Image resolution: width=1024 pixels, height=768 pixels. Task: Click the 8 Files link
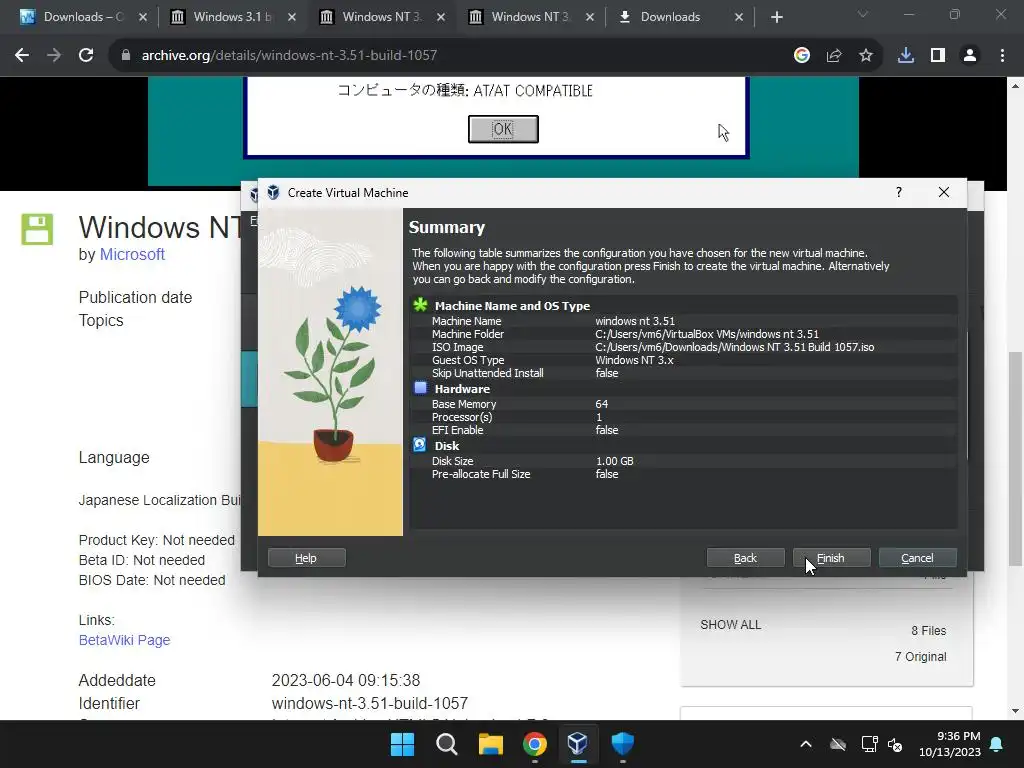click(929, 630)
